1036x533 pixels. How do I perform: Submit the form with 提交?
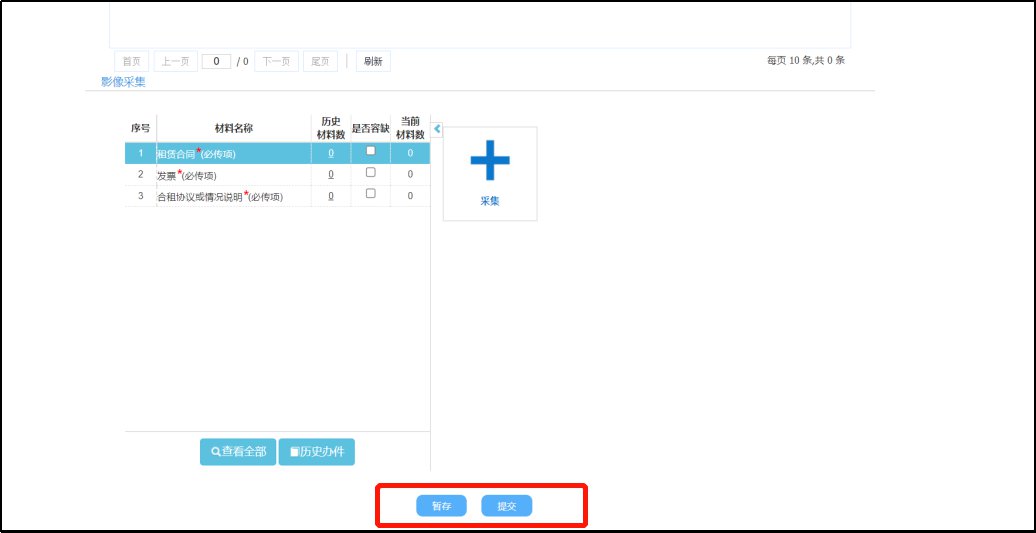(x=507, y=506)
